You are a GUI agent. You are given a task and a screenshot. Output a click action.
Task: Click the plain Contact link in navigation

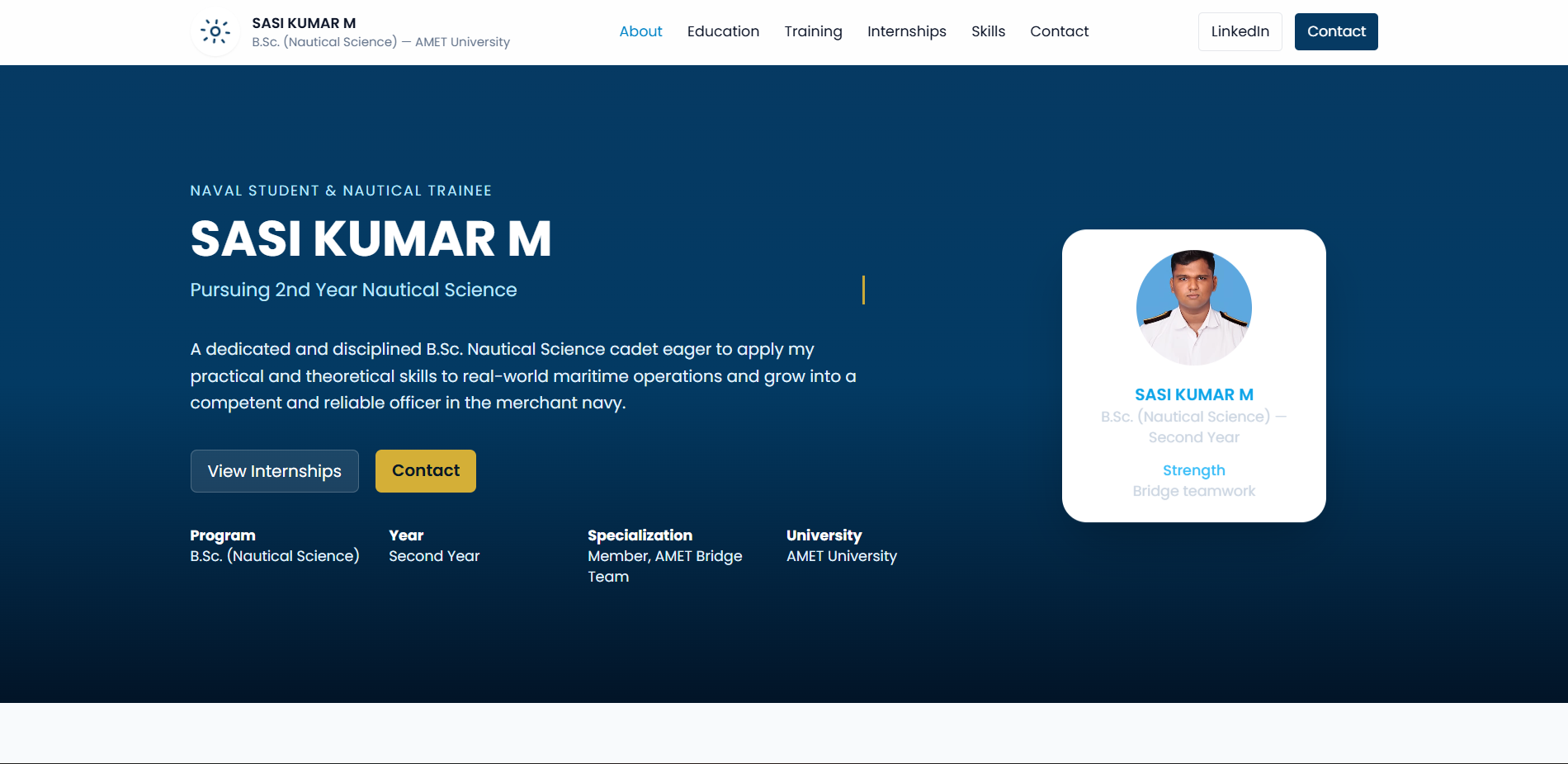click(1059, 31)
